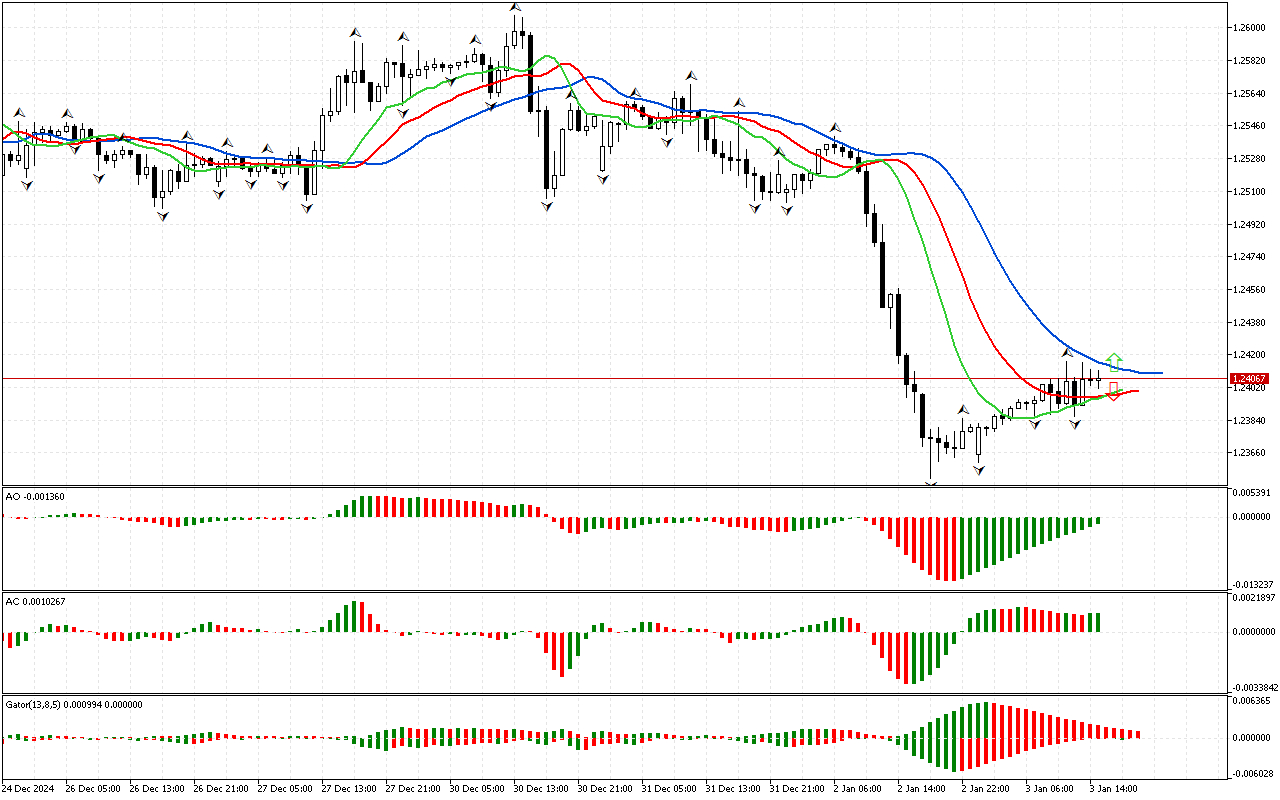The height and width of the screenshot is (800, 1280).
Task: Click the AO scale minimum value -0.013237
Action: (x=1252, y=585)
